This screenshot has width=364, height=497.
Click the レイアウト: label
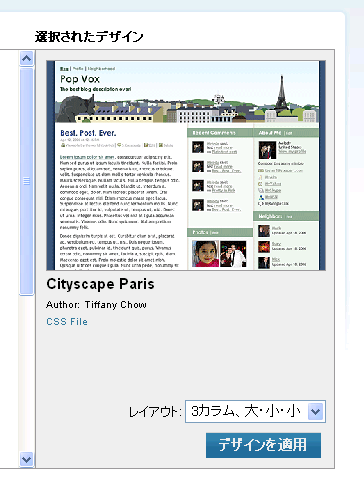(155, 412)
